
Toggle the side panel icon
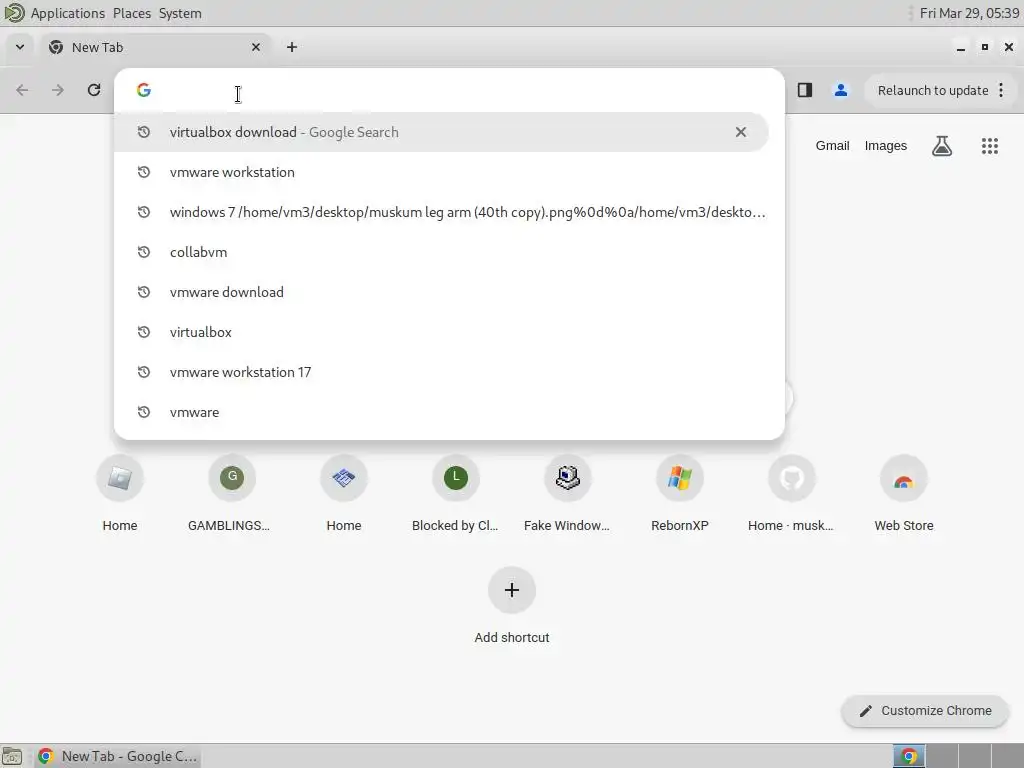coord(805,90)
